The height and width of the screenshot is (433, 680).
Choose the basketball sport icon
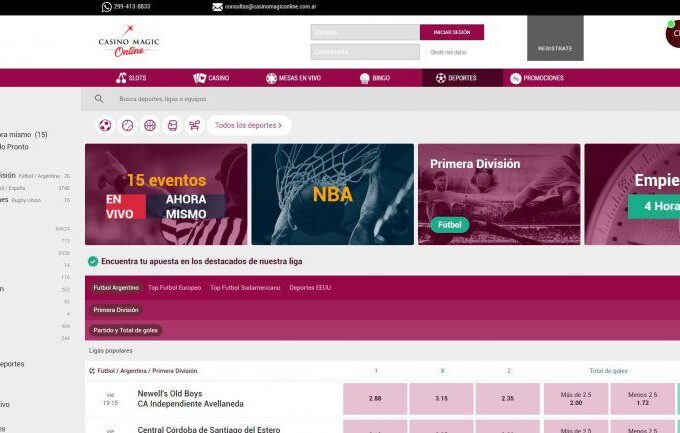[149, 126]
